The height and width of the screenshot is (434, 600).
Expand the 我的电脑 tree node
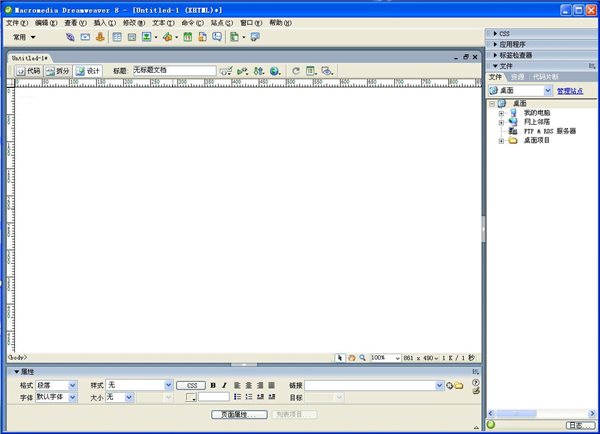[501, 113]
